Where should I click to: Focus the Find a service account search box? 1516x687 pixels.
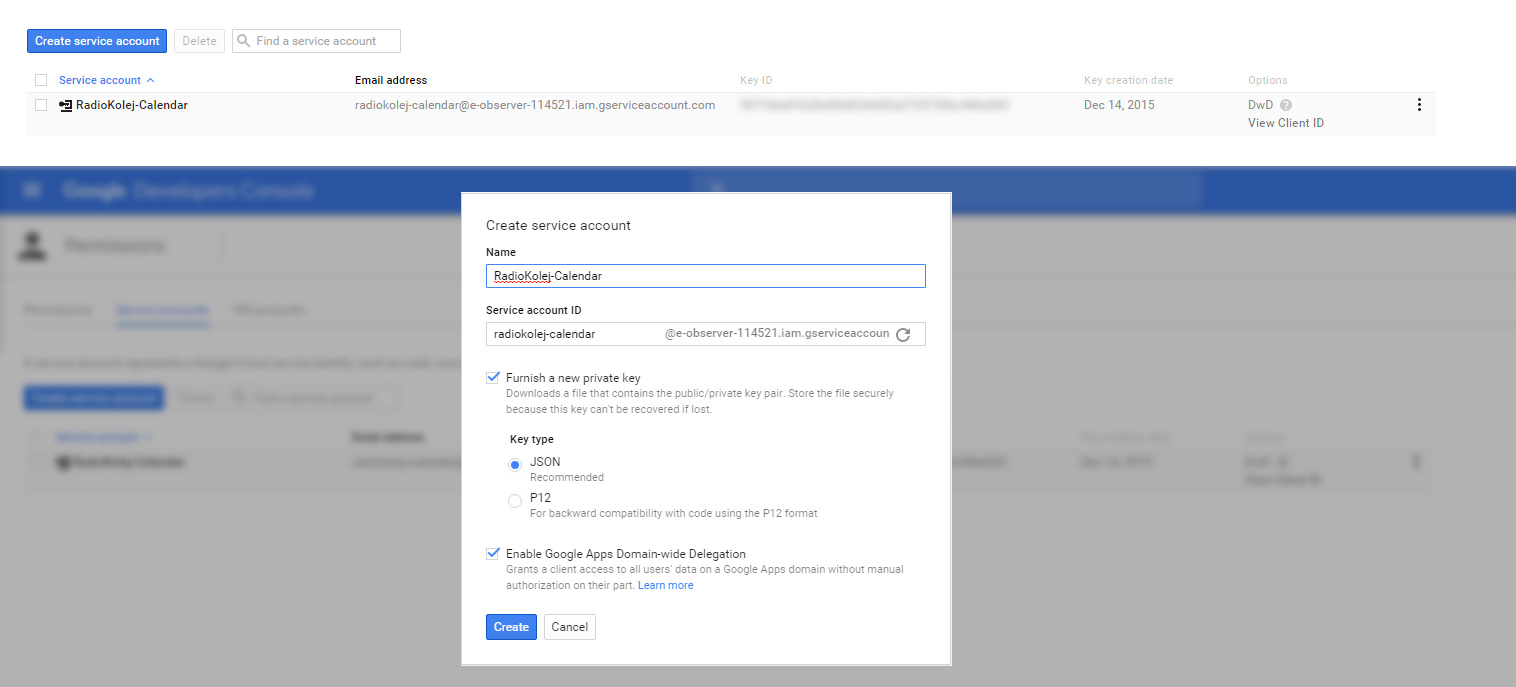pos(317,41)
